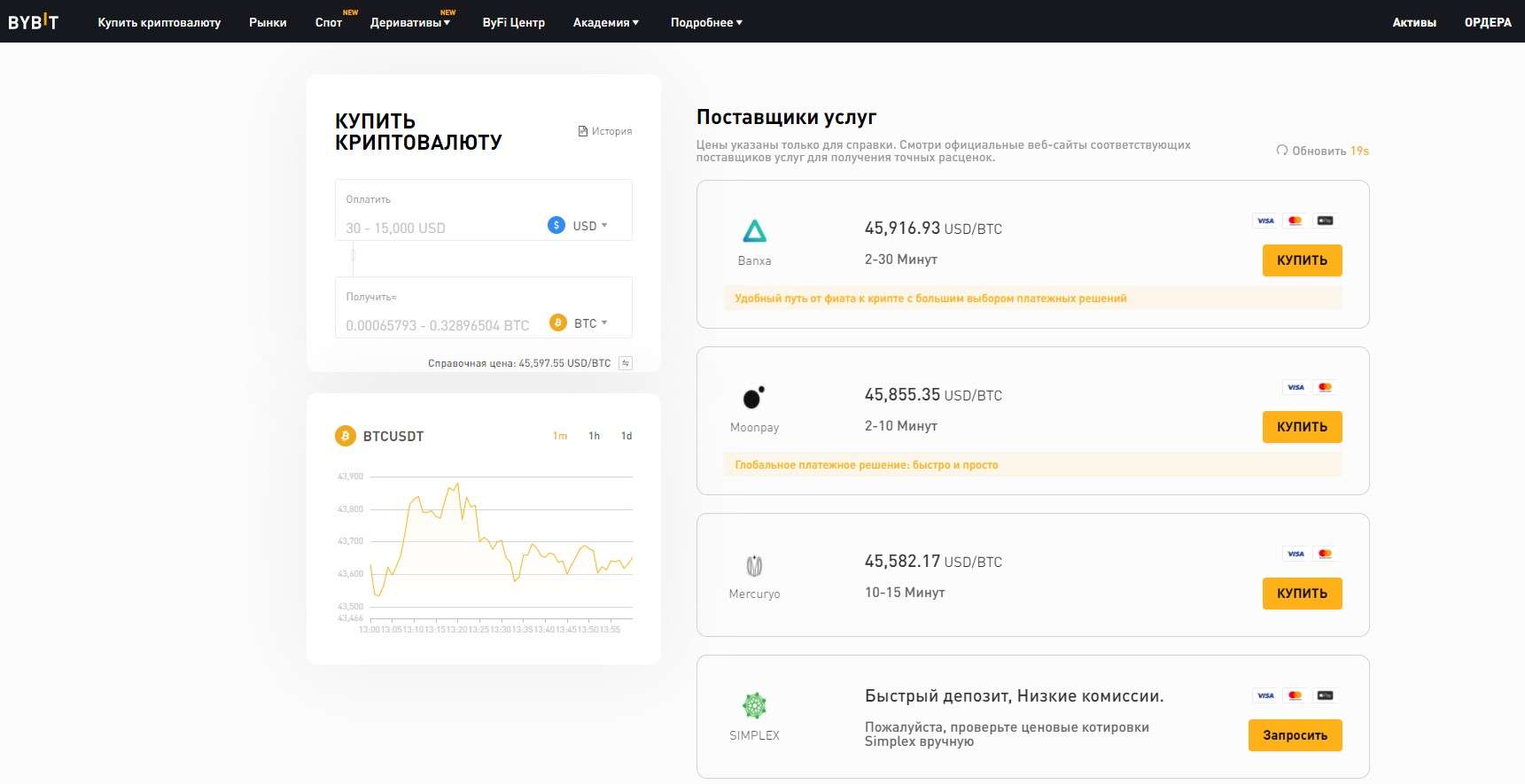
Task: Click the Visa icon in Simplex card
Action: pos(1265,695)
